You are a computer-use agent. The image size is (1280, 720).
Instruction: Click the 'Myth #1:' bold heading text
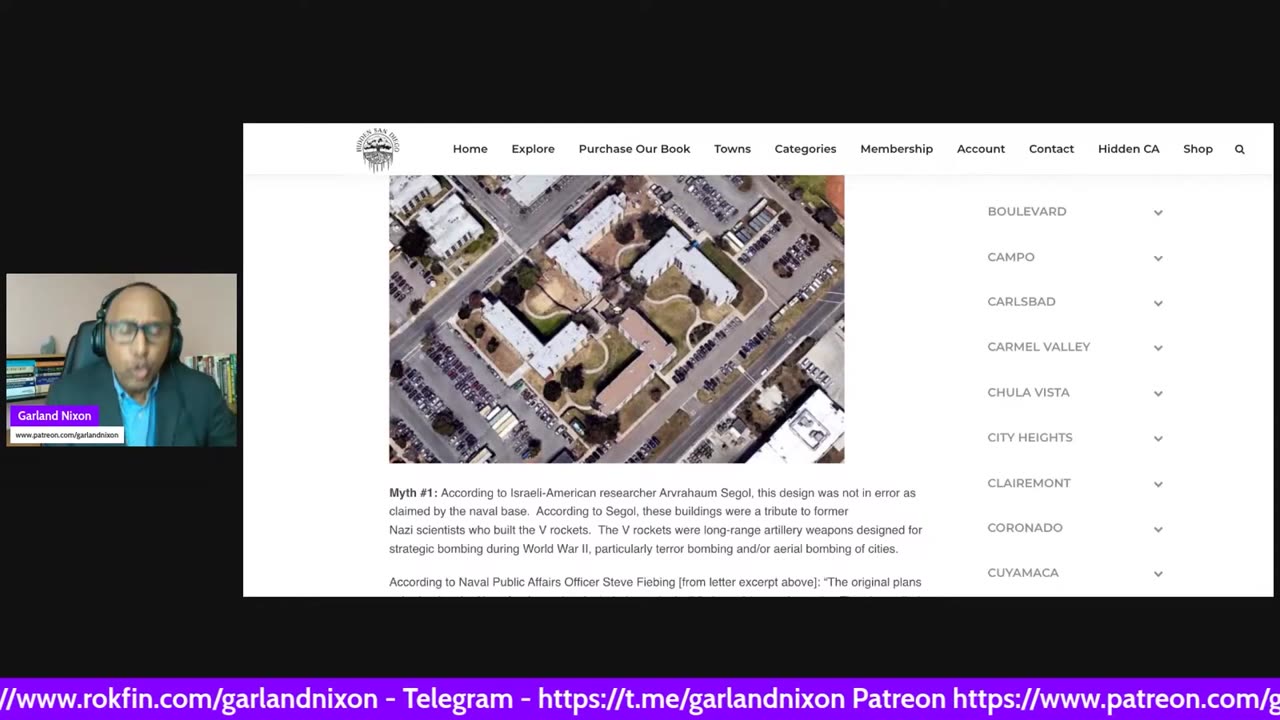click(413, 493)
